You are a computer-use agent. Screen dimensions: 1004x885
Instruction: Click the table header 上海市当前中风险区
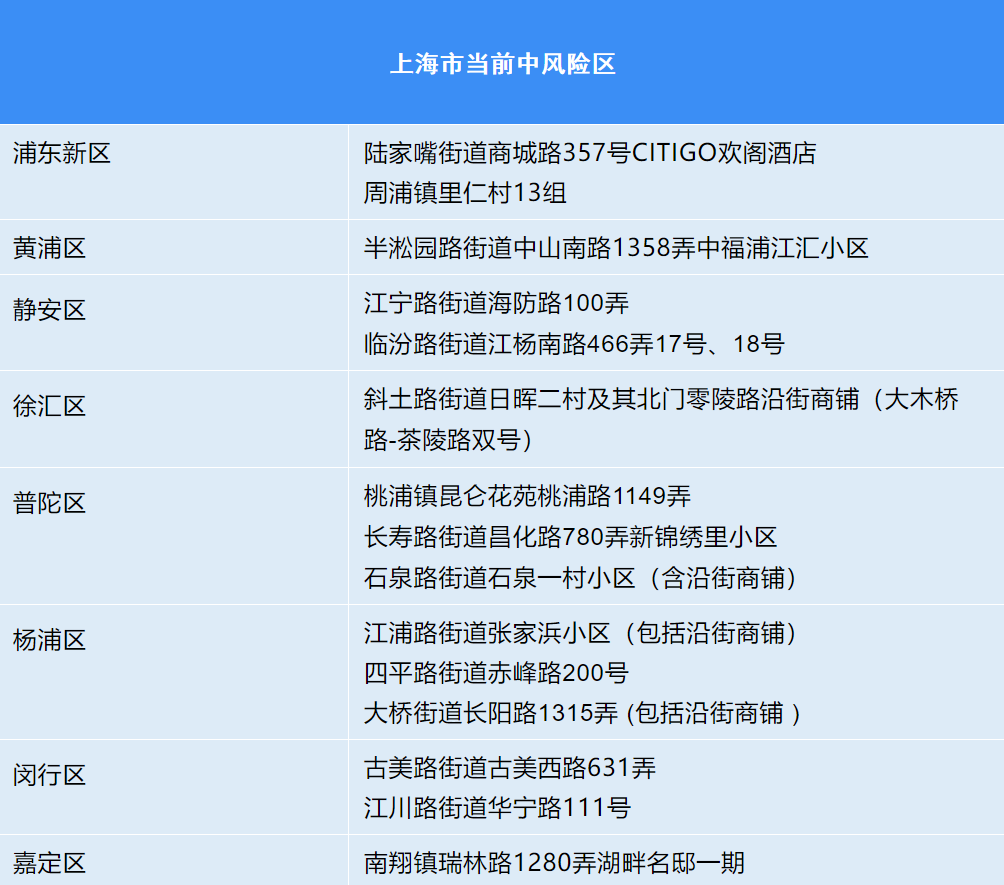click(x=502, y=62)
